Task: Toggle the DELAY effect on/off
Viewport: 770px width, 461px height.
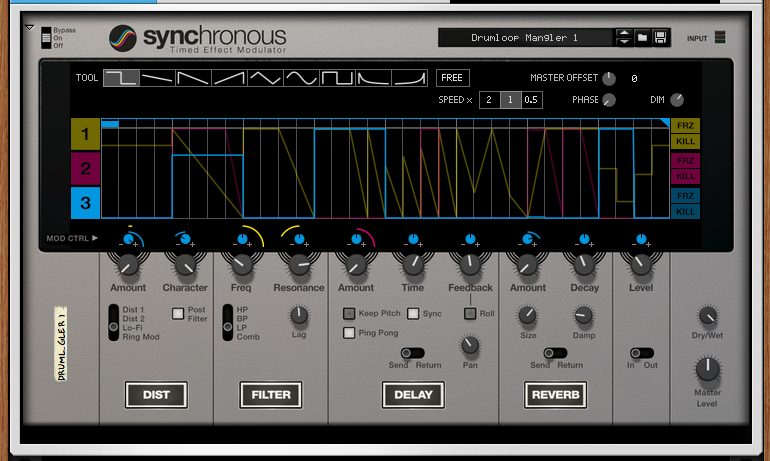Action: coord(413,395)
